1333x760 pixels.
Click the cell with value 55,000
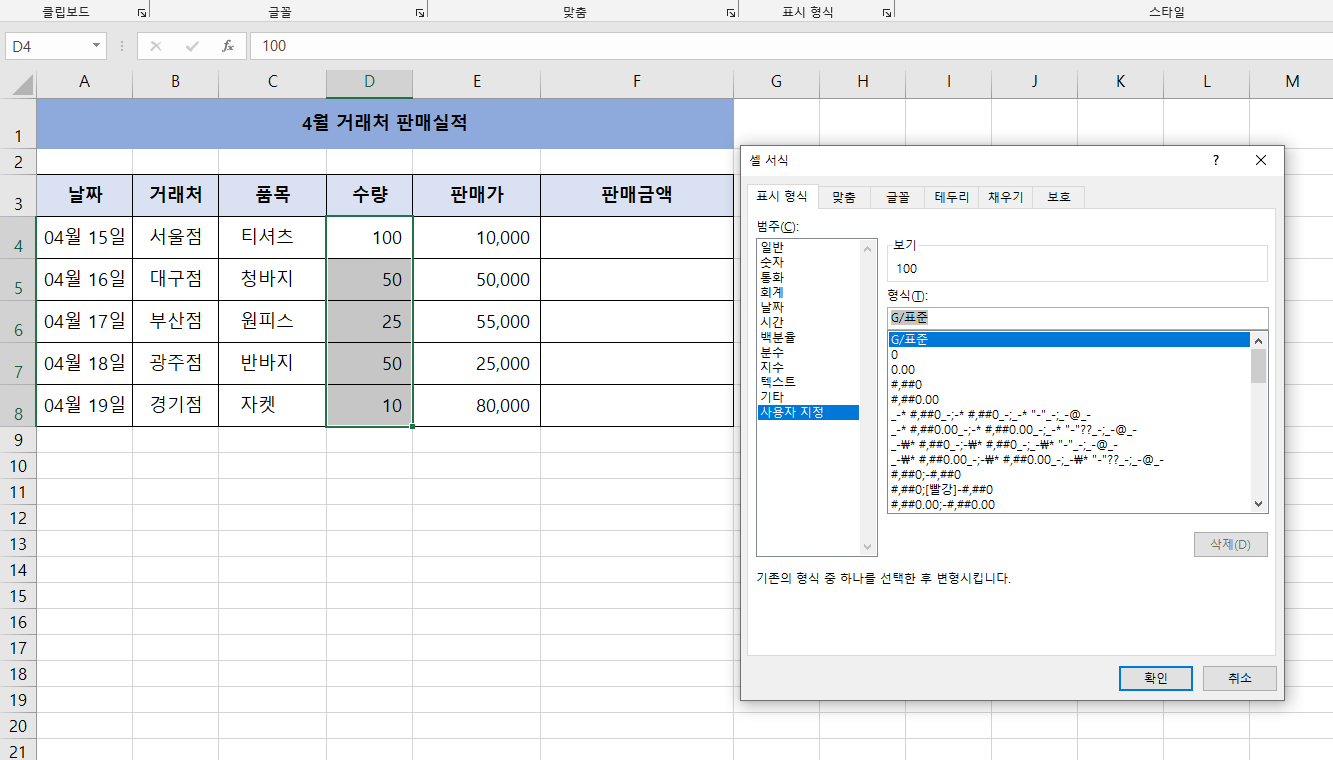tap(476, 322)
